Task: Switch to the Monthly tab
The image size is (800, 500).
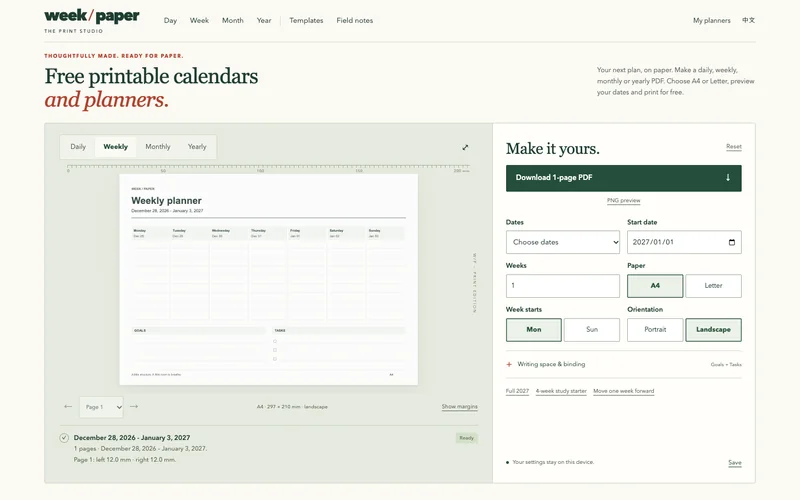Action: point(158,147)
